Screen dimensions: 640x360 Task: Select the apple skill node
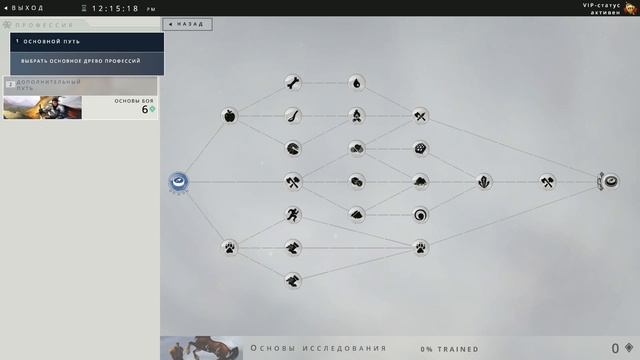point(229,116)
